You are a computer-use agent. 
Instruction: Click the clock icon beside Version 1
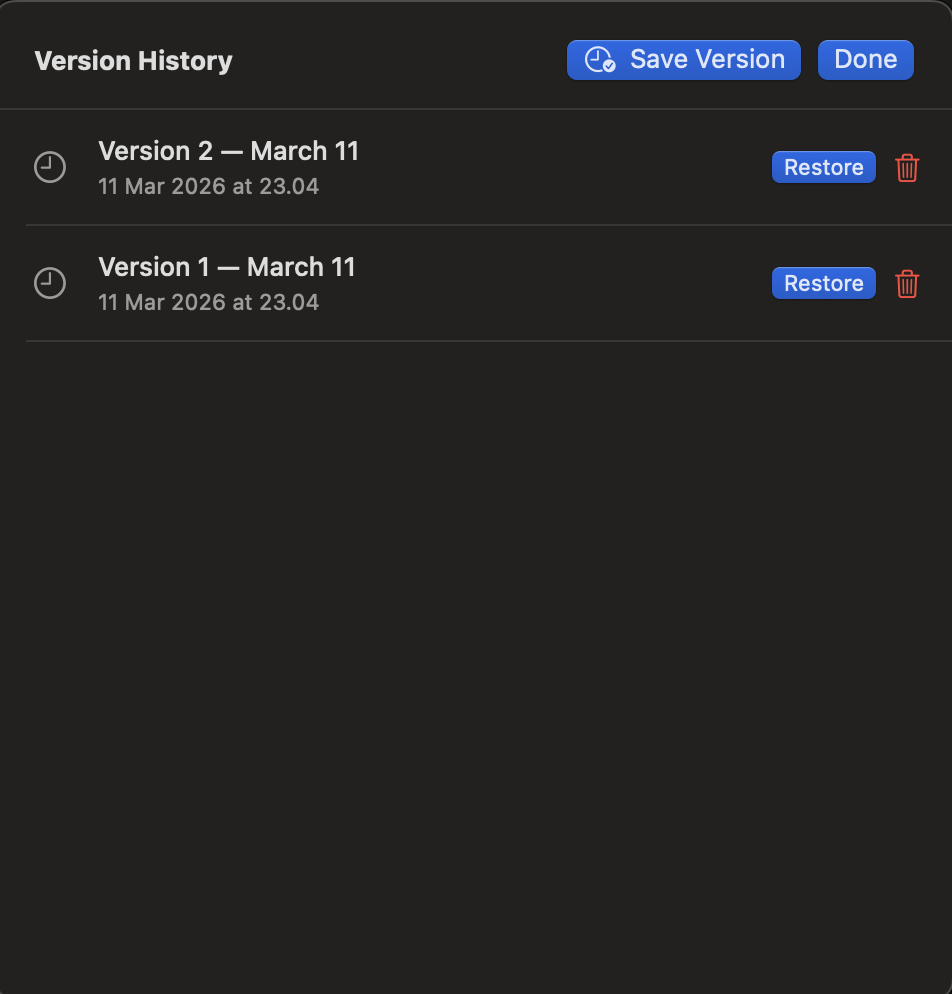coord(50,283)
